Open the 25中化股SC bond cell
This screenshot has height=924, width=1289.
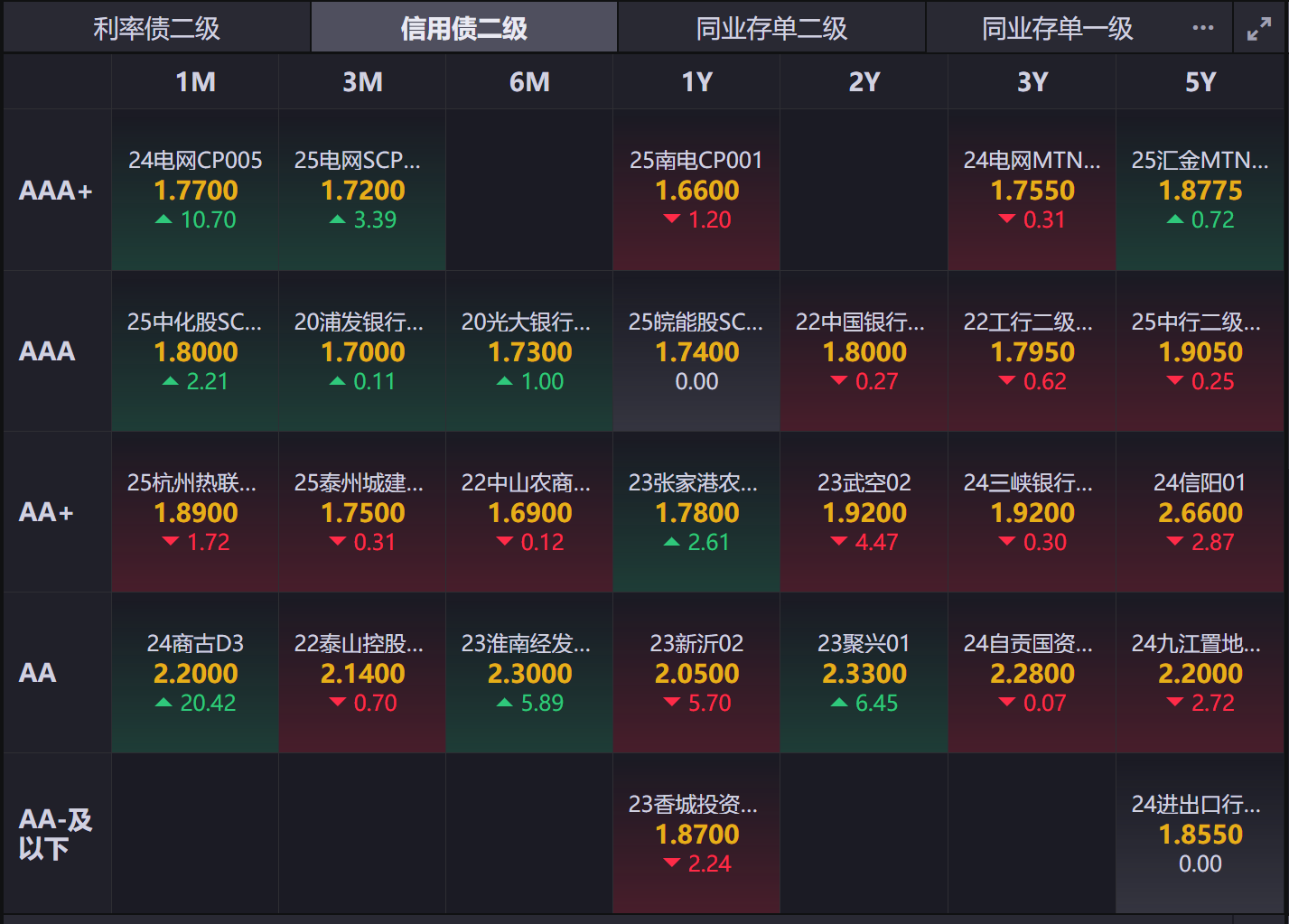point(195,351)
